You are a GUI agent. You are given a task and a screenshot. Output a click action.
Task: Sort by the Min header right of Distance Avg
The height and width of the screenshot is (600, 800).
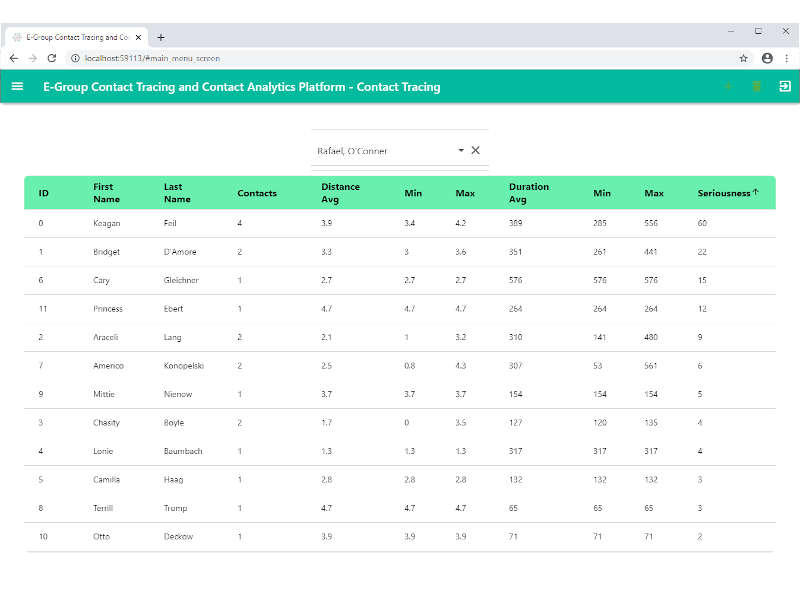click(x=413, y=193)
